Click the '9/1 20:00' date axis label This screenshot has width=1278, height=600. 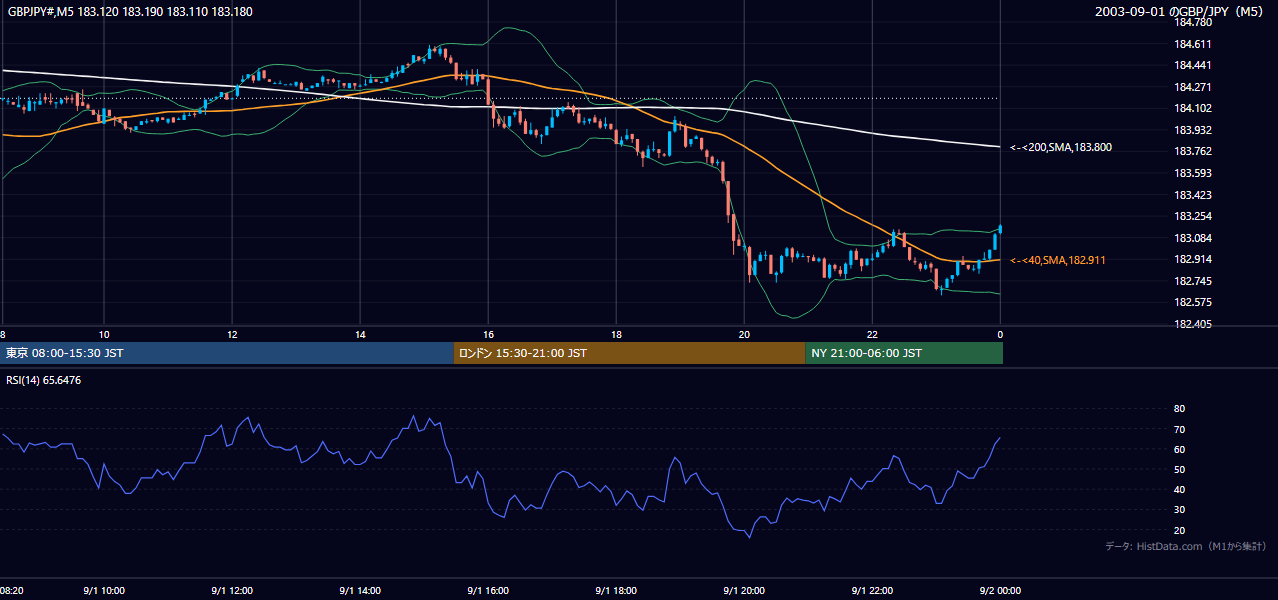pyautogui.click(x=744, y=591)
